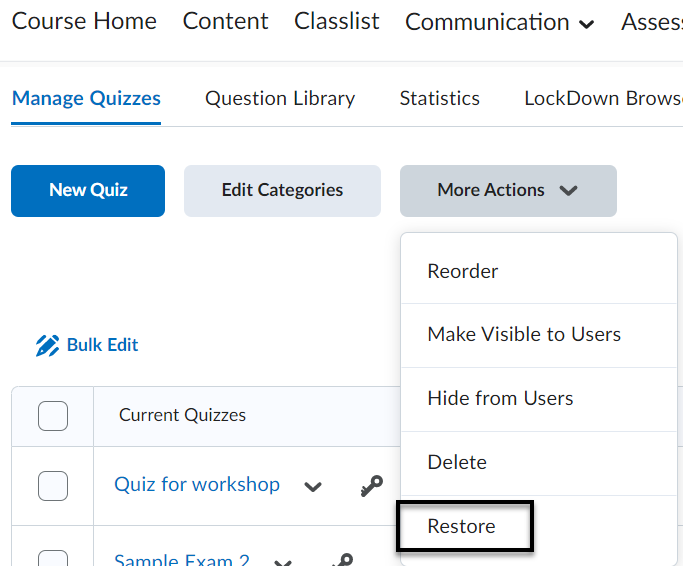Choose Restore from More Actions menu
683x566 pixels.
(x=462, y=526)
